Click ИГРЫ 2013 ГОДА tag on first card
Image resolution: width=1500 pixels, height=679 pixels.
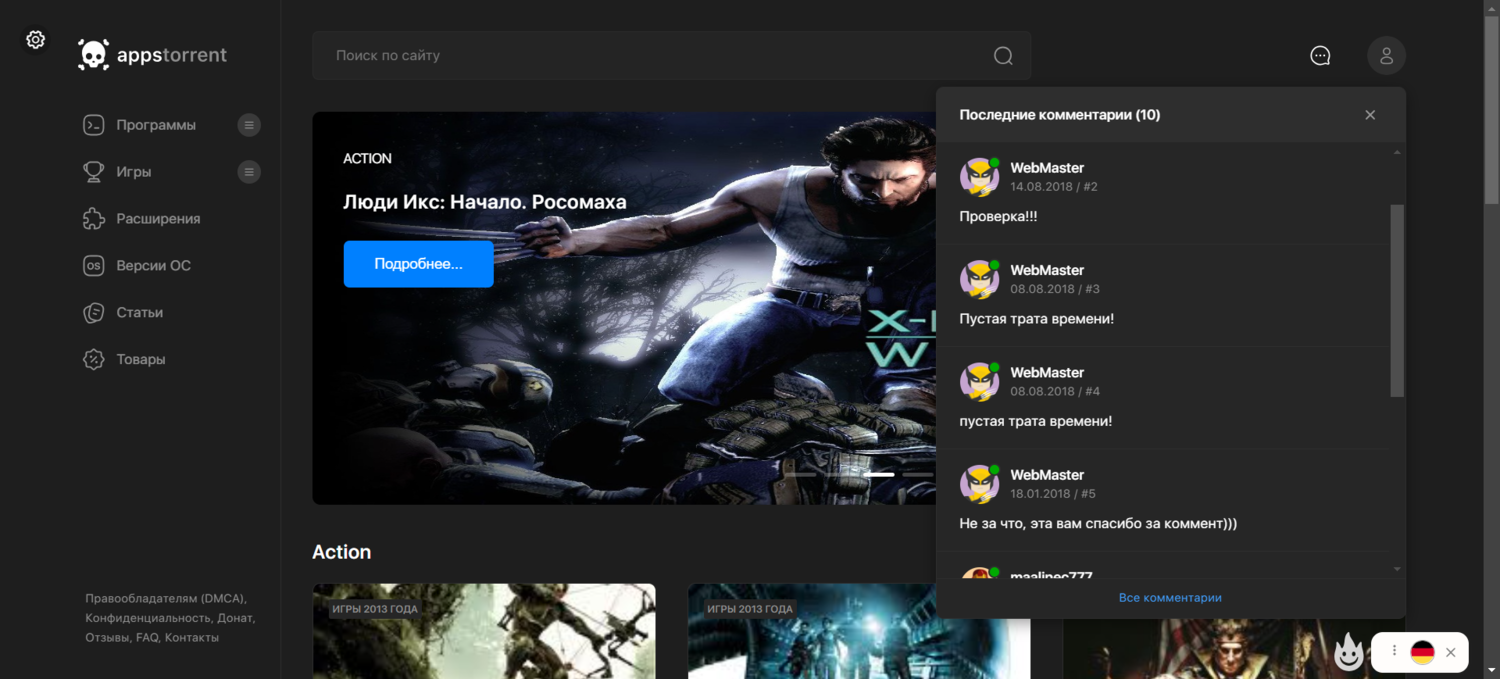(375, 609)
